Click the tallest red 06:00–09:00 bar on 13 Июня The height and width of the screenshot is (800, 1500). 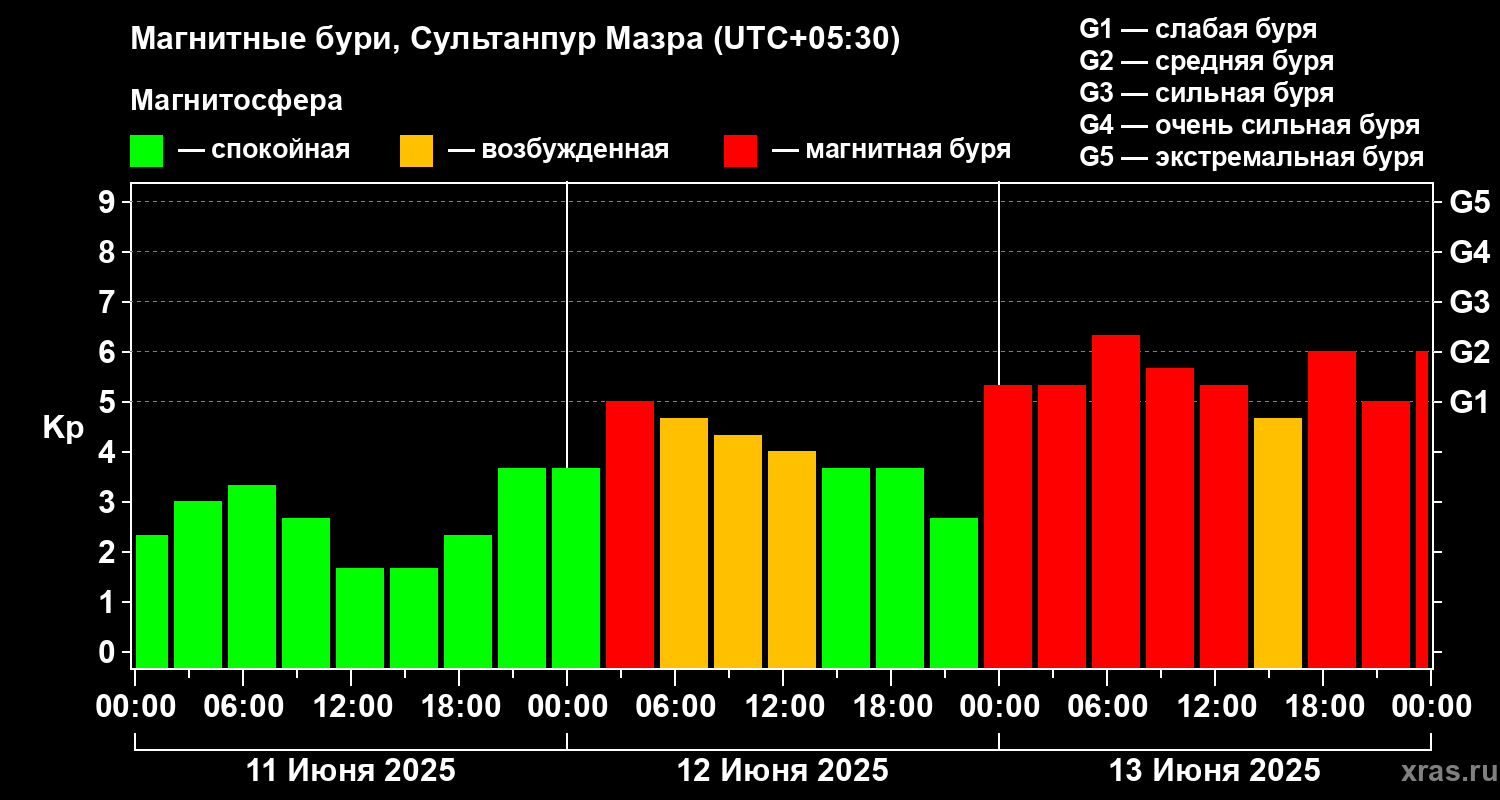pos(1116,501)
